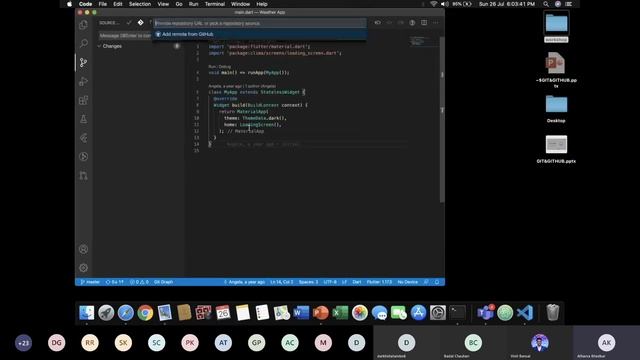Viewport: 640px width, 360px height.
Task: Open the Accounts icon in activity bar
Action: (83, 249)
